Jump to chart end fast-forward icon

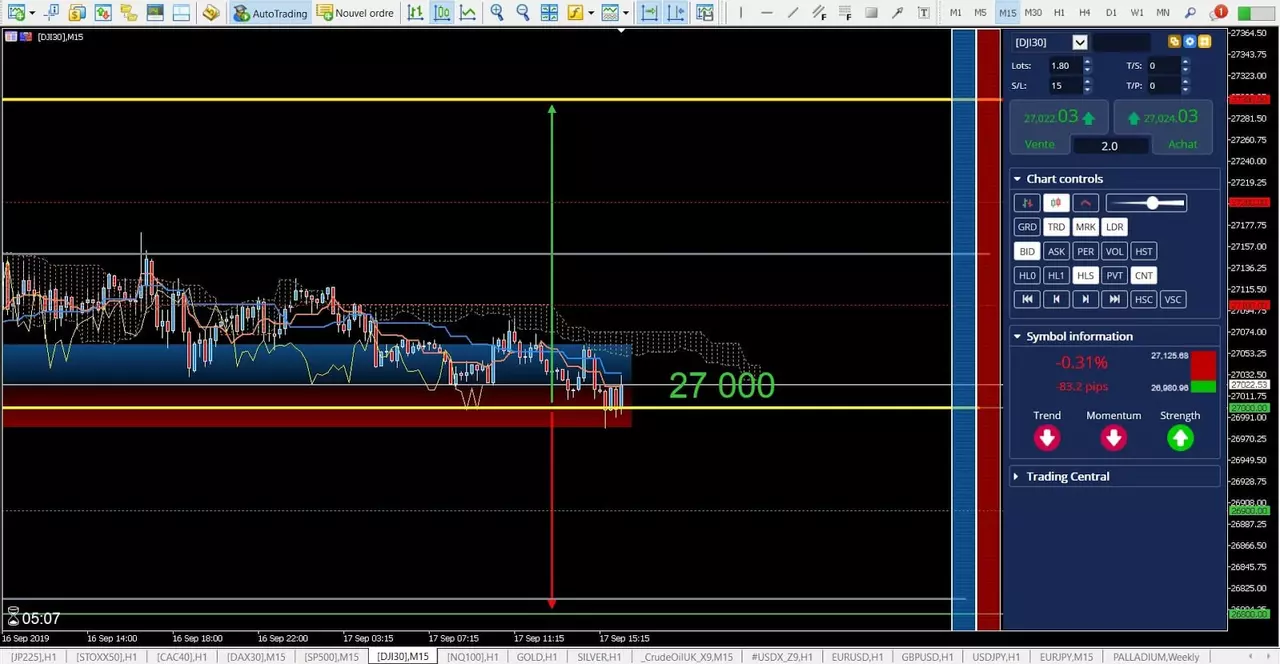click(x=1114, y=299)
